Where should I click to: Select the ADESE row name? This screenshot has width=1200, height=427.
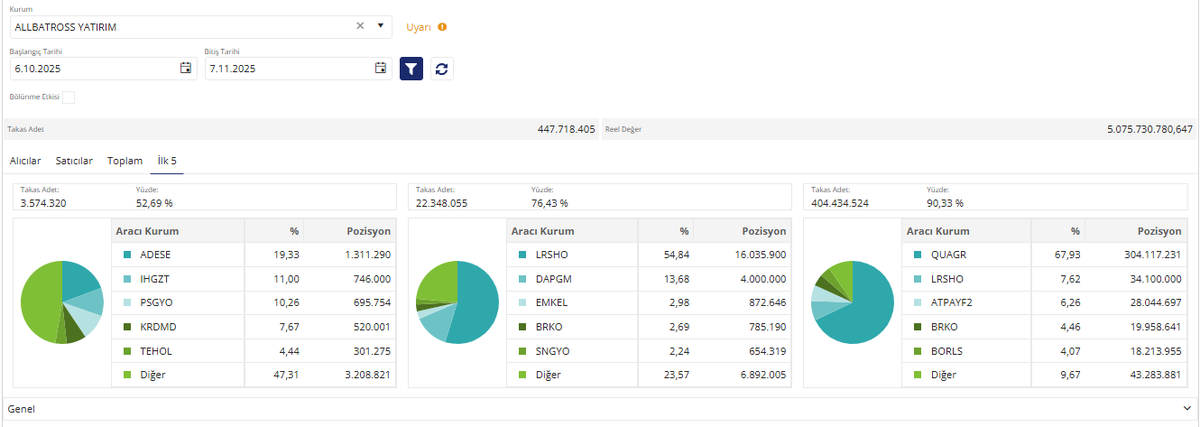156,255
